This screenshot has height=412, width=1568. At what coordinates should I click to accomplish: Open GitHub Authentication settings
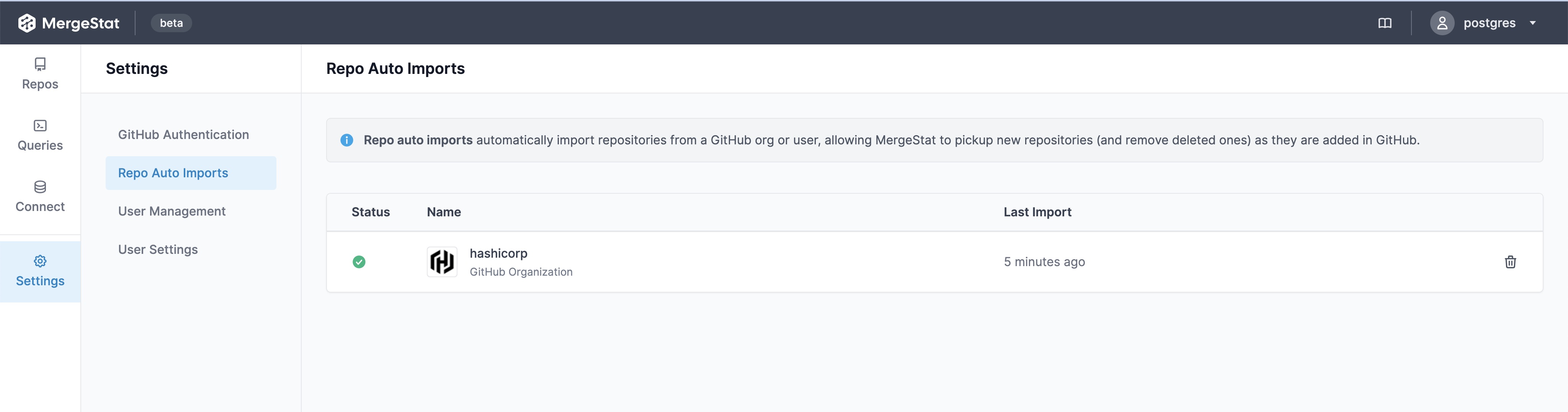tap(183, 134)
